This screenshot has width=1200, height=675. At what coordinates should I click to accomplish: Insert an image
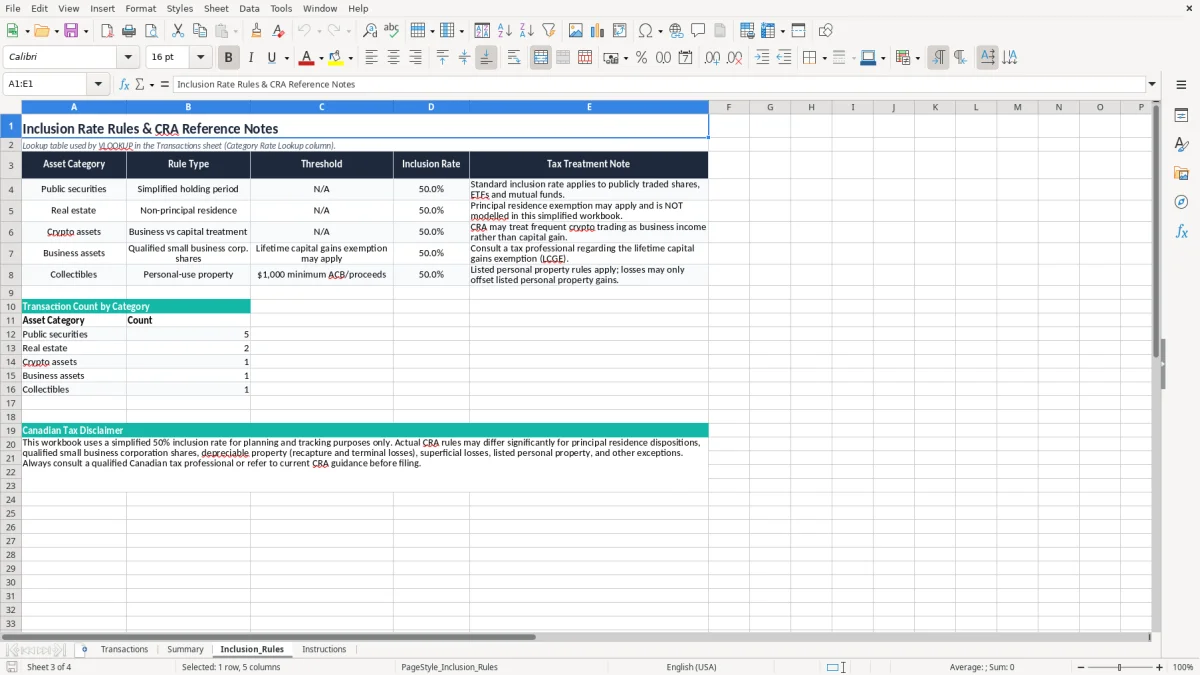point(576,31)
